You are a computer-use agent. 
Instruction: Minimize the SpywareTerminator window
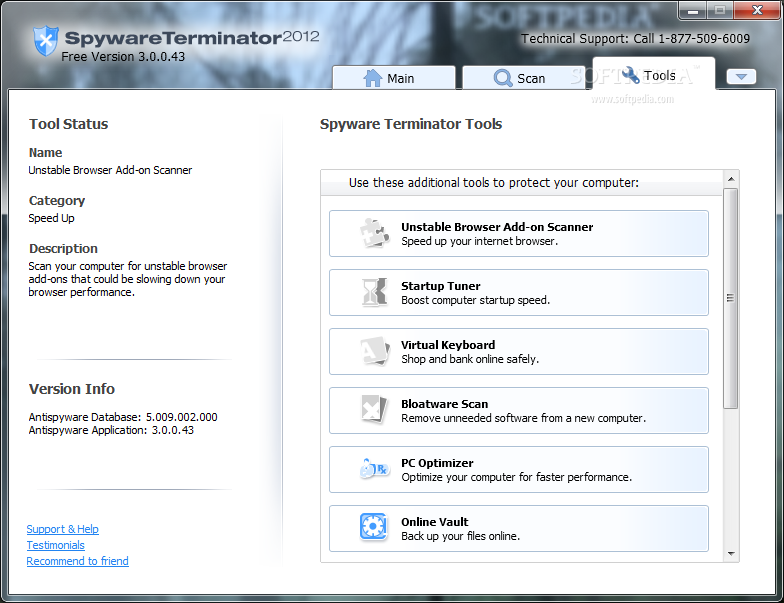pyautogui.click(x=693, y=10)
